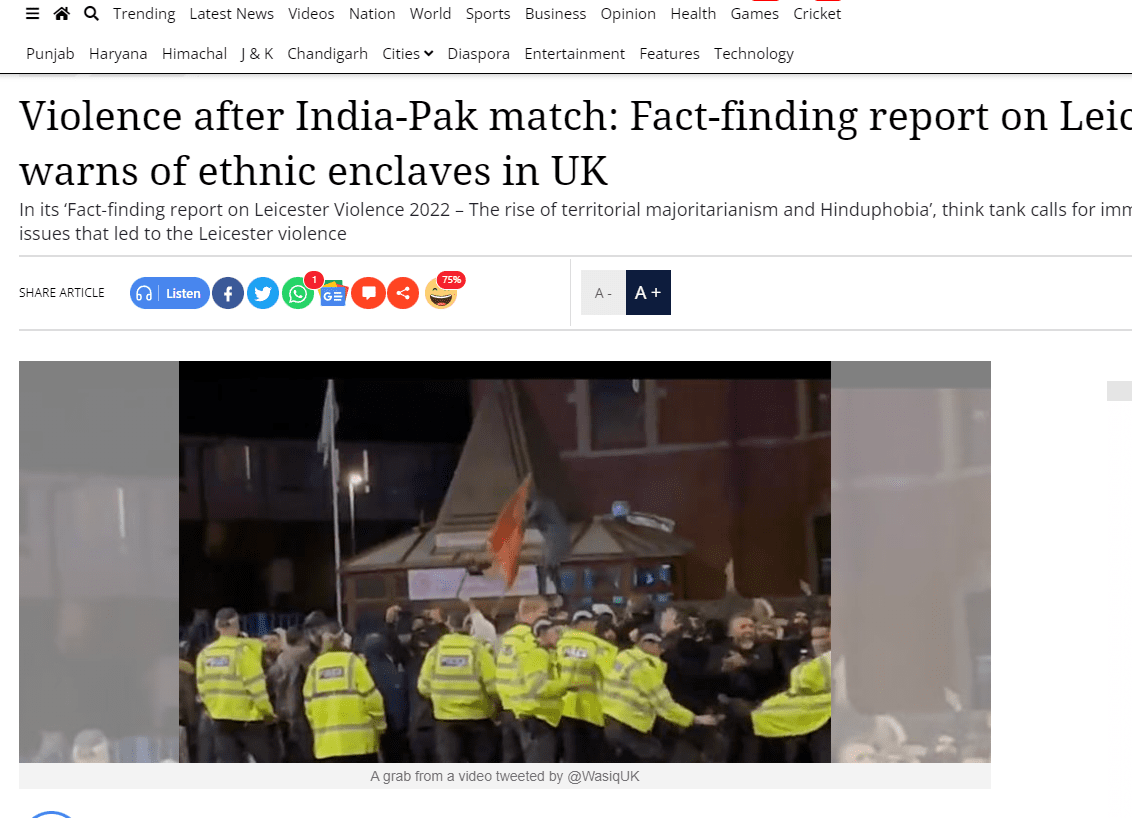The width and height of the screenshot is (1132, 818).
Task: Open the Google News icon
Action: tap(333, 293)
